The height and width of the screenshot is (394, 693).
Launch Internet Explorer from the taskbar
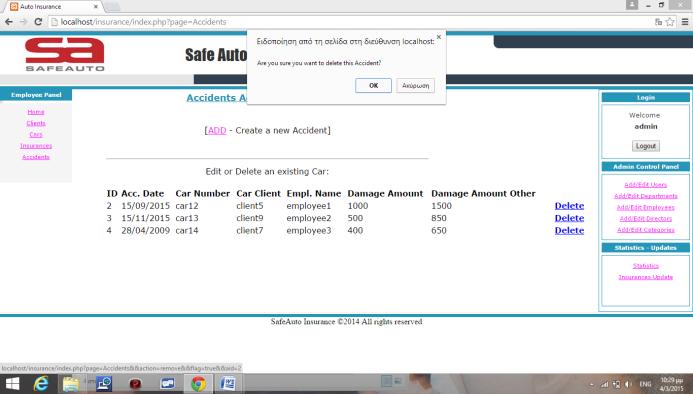41,383
